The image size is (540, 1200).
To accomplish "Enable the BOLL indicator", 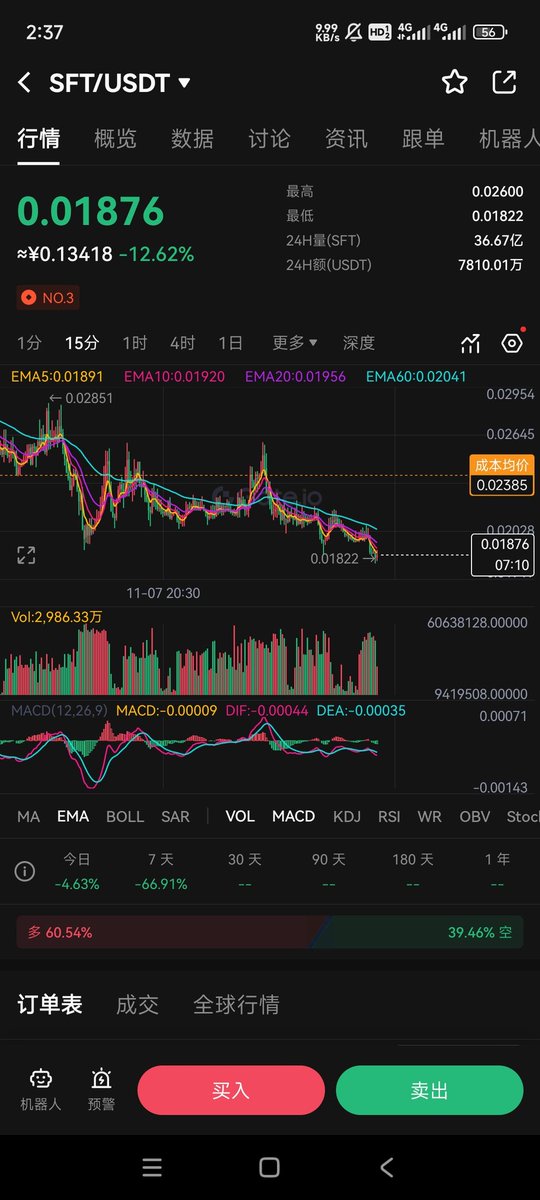I will [x=125, y=816].
